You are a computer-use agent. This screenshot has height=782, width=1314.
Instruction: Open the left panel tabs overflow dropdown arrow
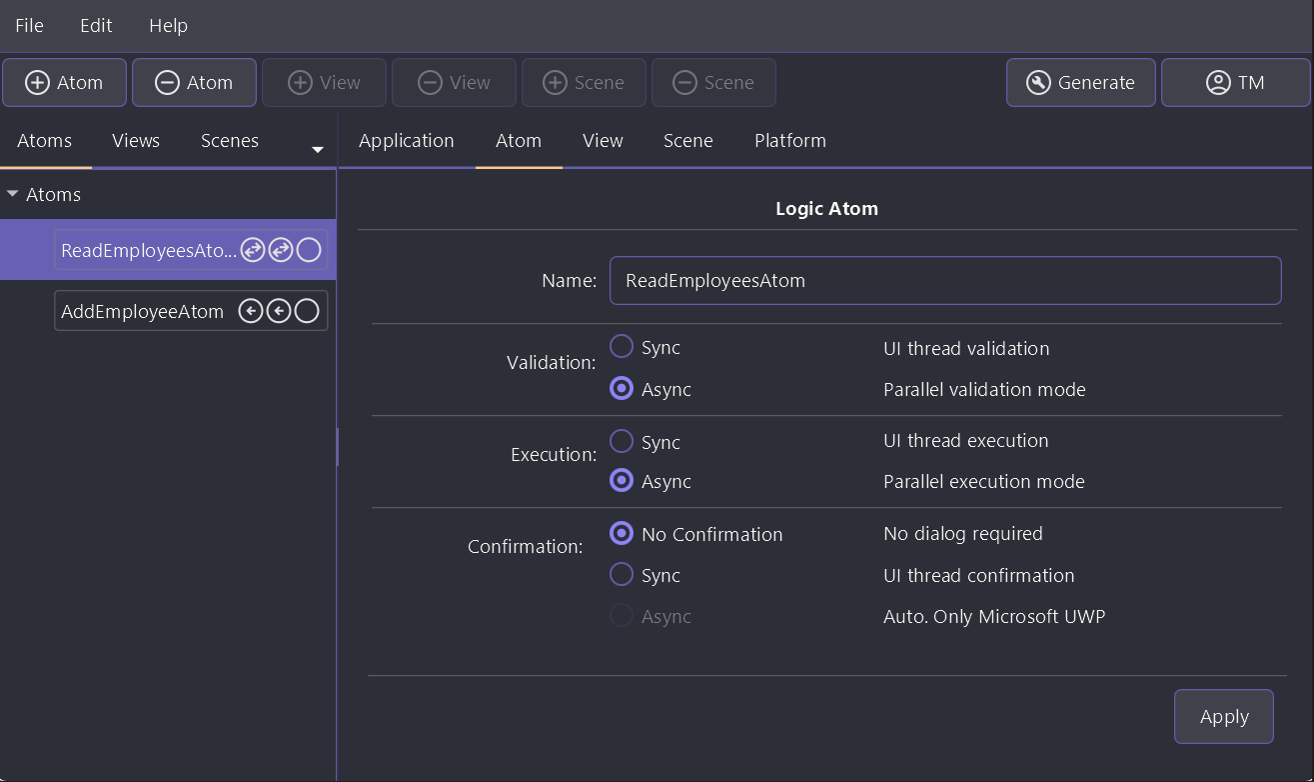pyautogui.click(x=318, y=150)
